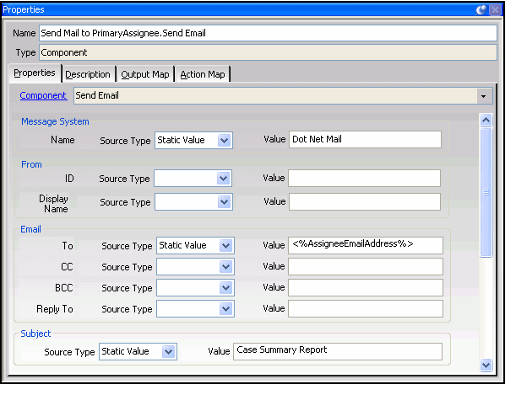Click the Email section label
This screenshot has width=528, height=395.
31,229
